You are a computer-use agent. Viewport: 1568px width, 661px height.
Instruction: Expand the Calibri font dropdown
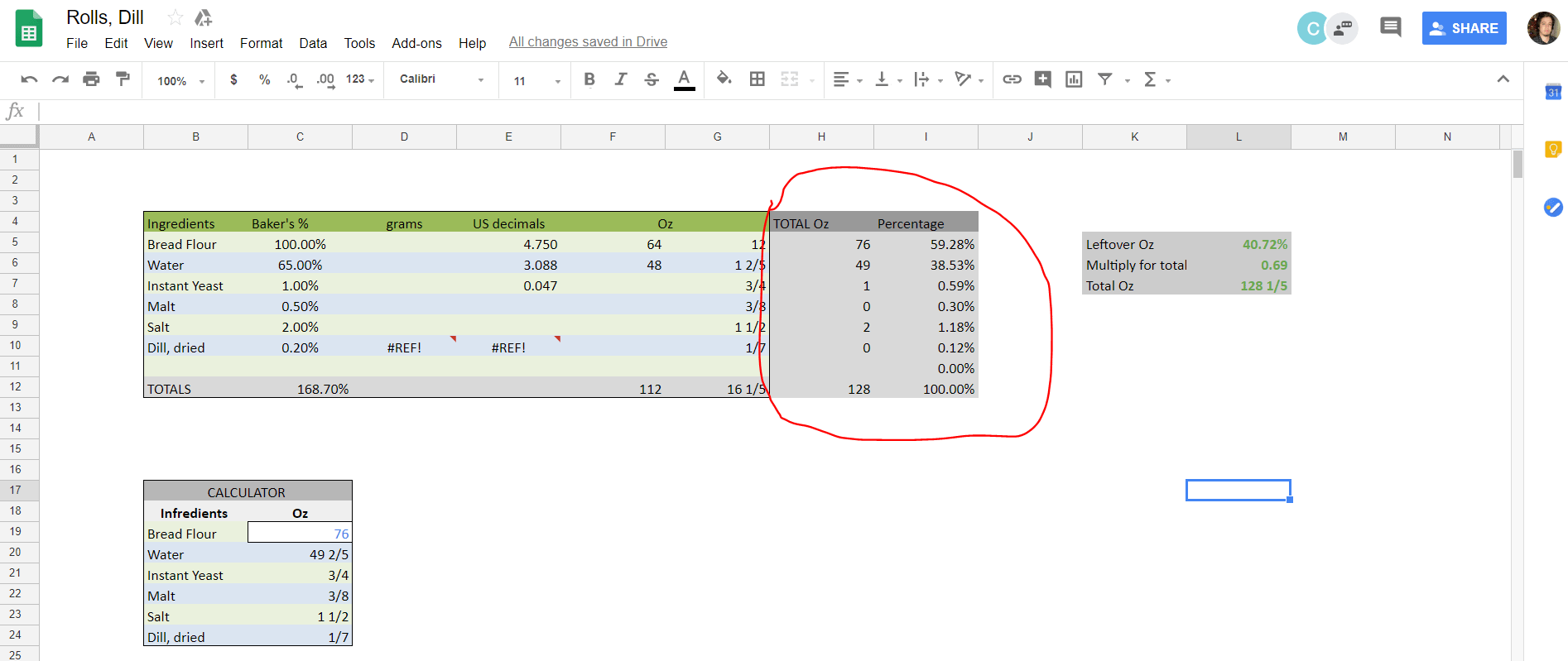[441, 79]
